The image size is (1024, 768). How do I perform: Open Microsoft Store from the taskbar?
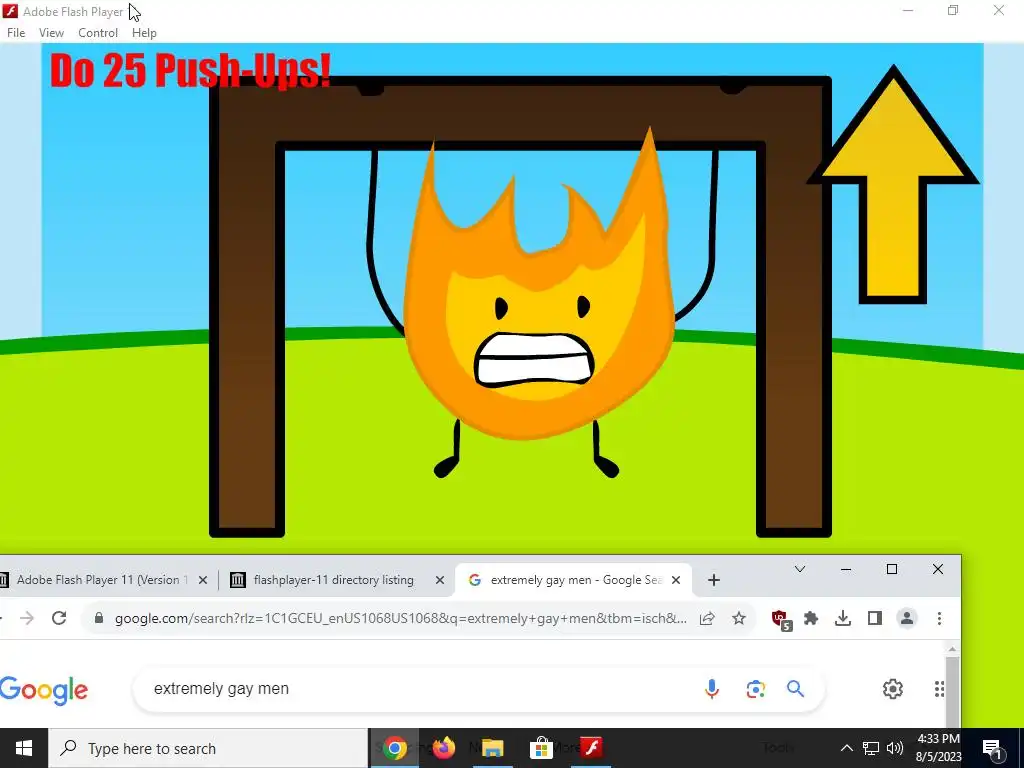tap(541, 748)
